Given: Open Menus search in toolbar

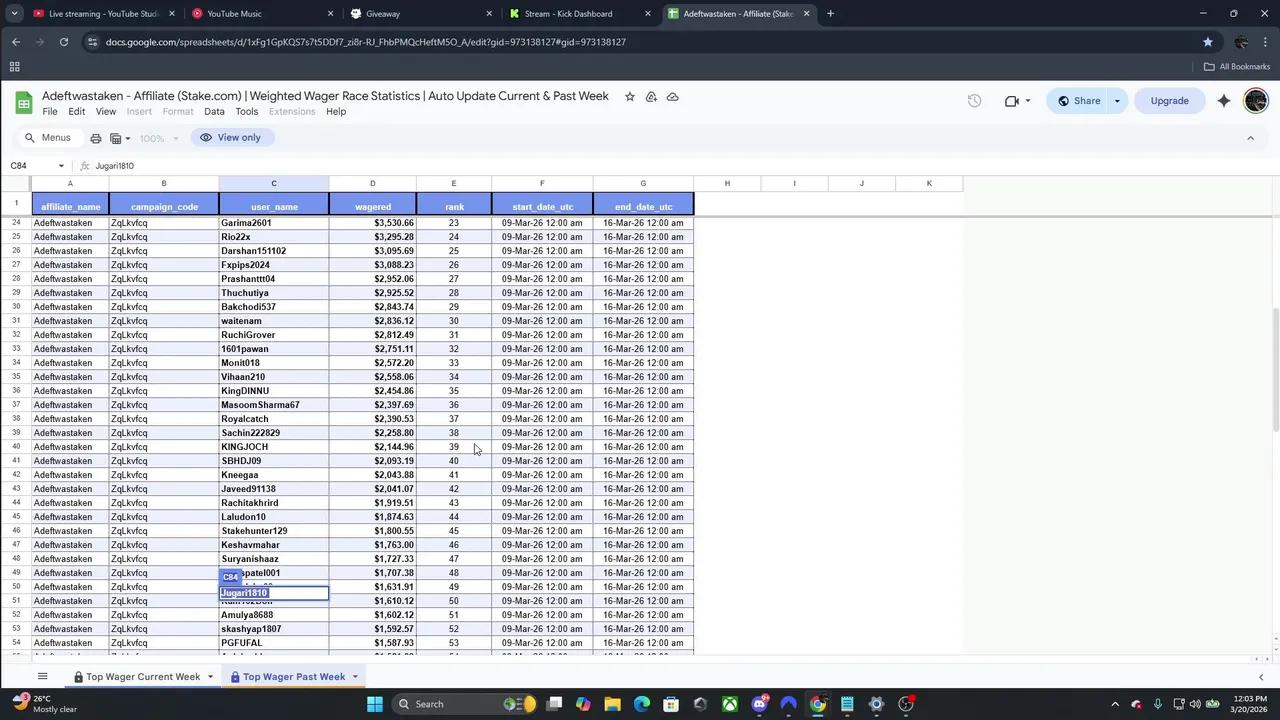Looking at the screenshot, I should pyautogui.click(x=48, y=138).
